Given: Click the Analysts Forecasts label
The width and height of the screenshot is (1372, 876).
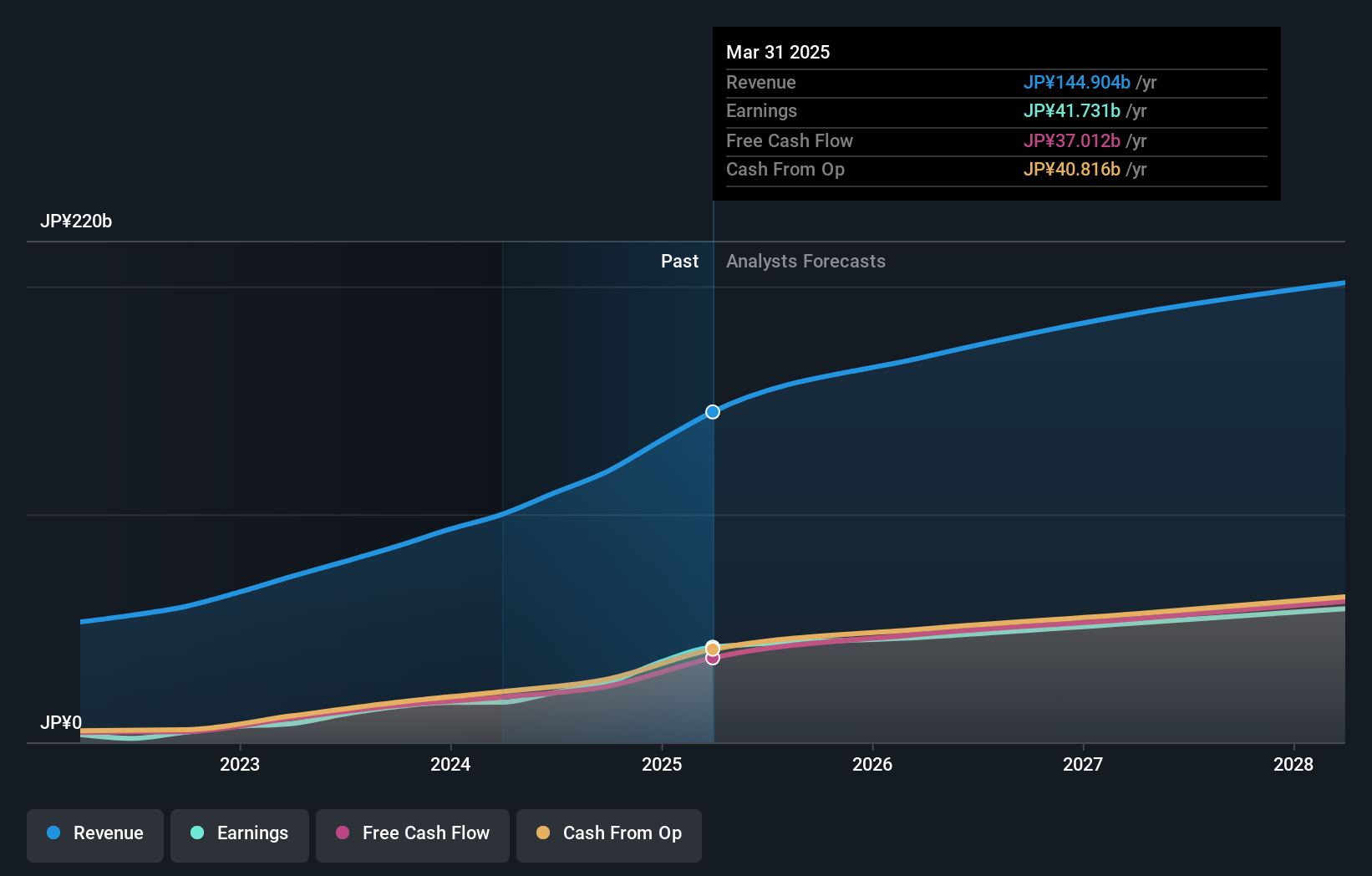Looking at the screenshot, I should click(x=805, y=262).
